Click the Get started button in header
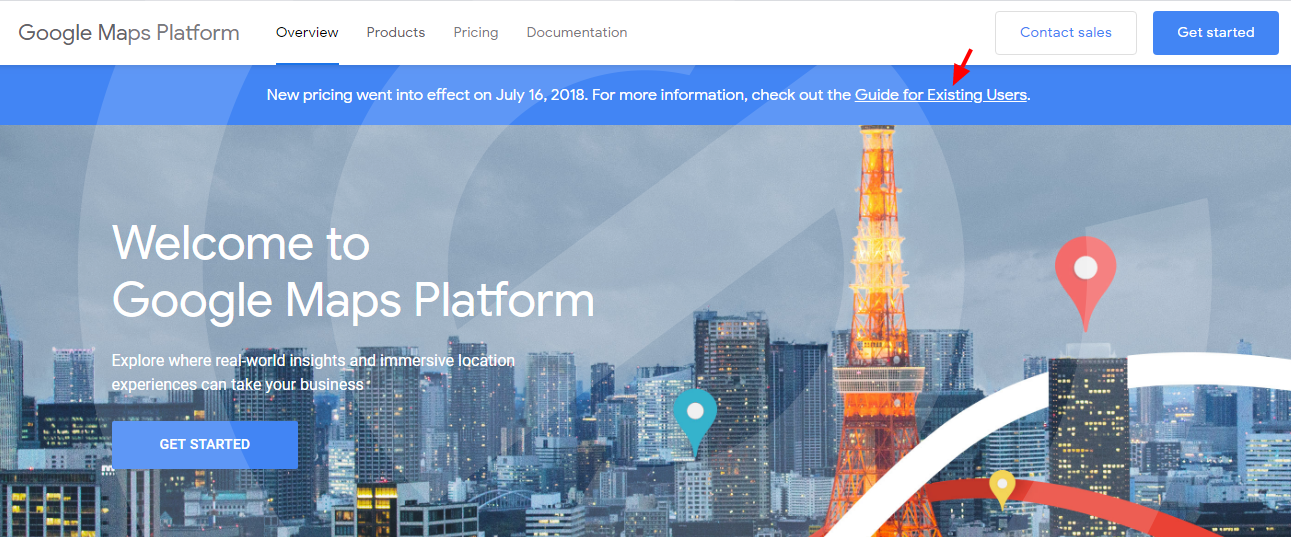1291x537 pixels. (x=1215, y=32)
